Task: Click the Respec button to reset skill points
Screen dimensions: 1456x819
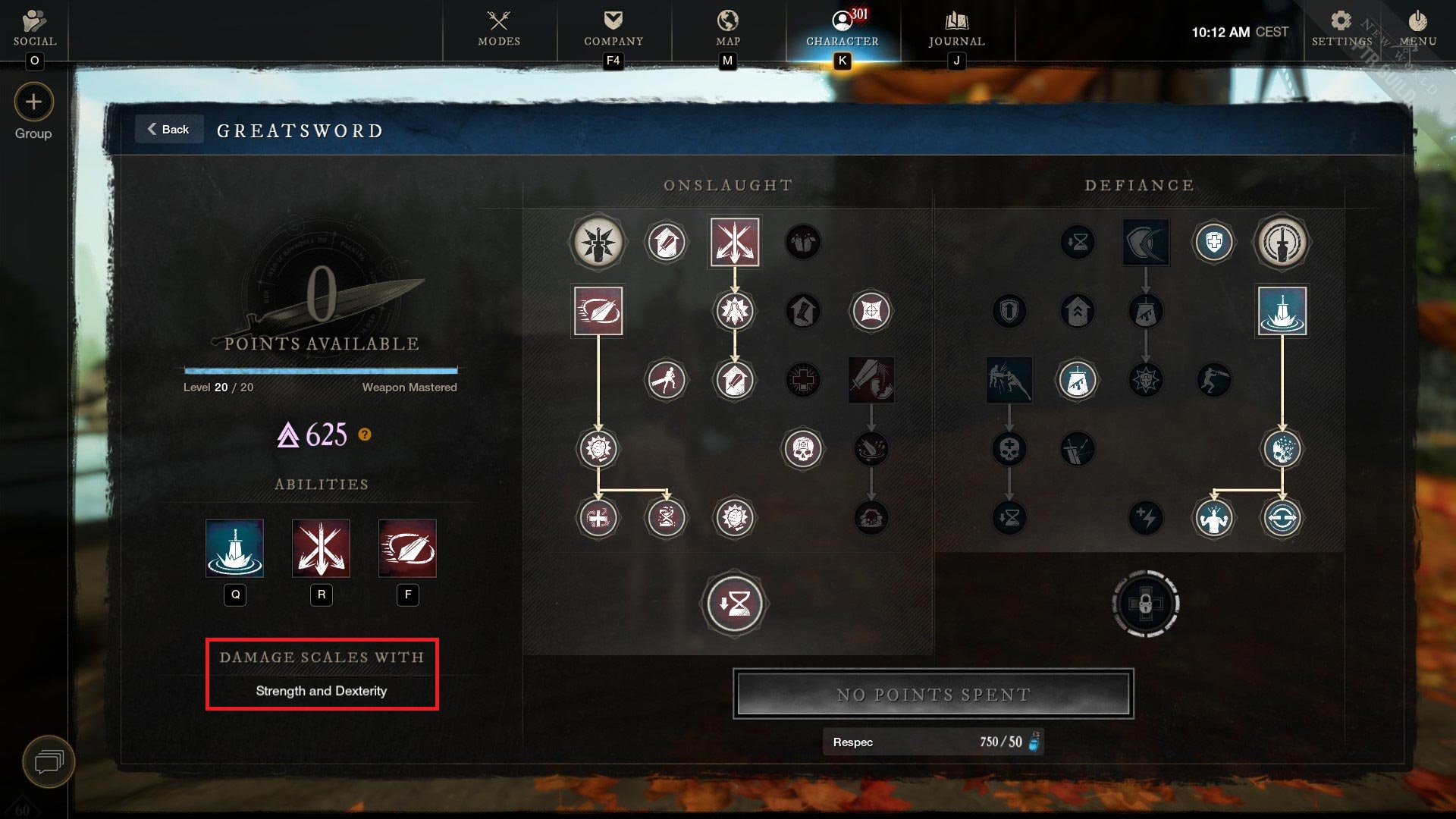Action: point(932,742)
